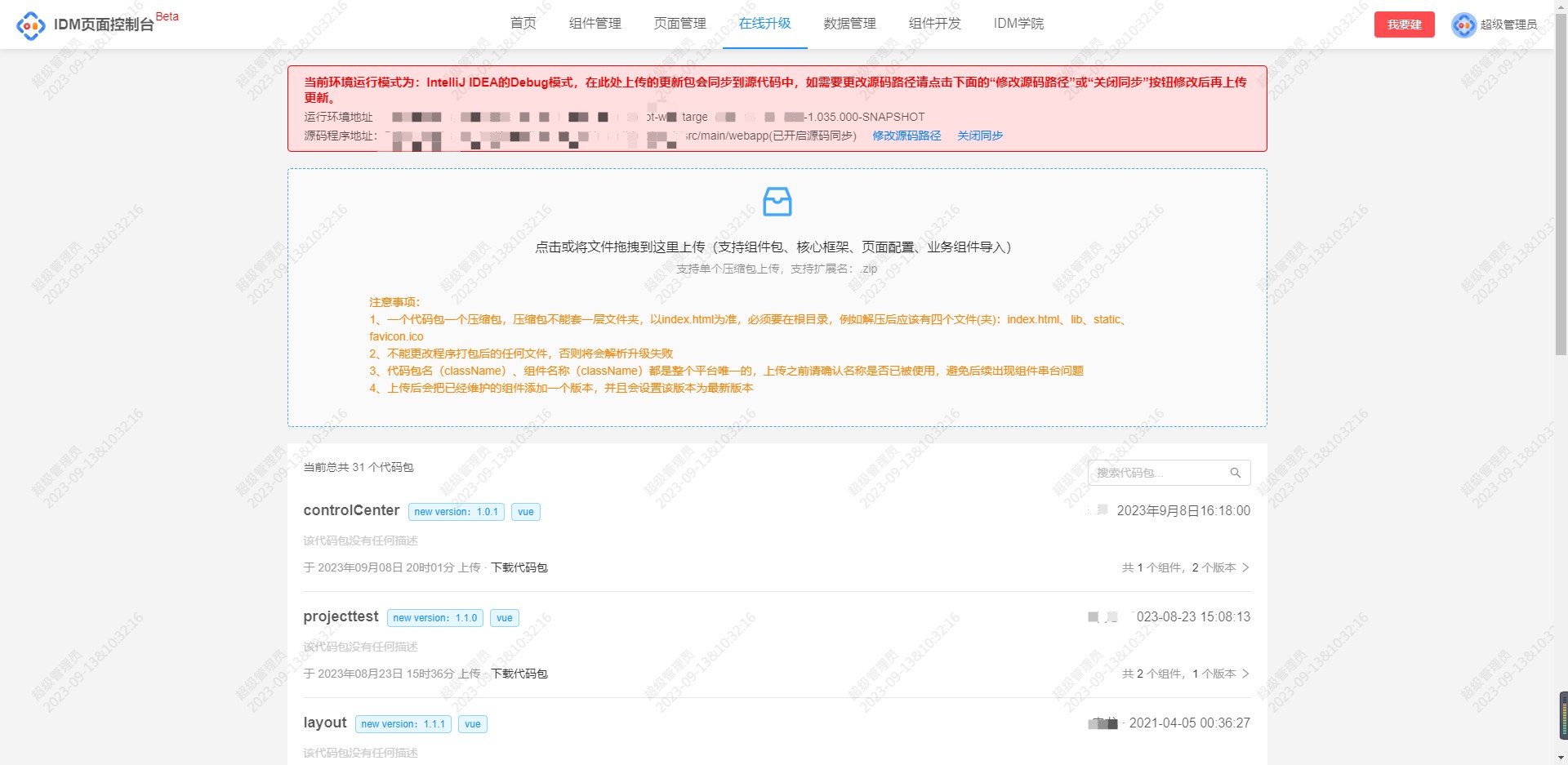Image resolution: width=1568 pixels, height=765 pixels.
Task: Click the super admin avatar icon
Action: click(x=1463, y=25)
